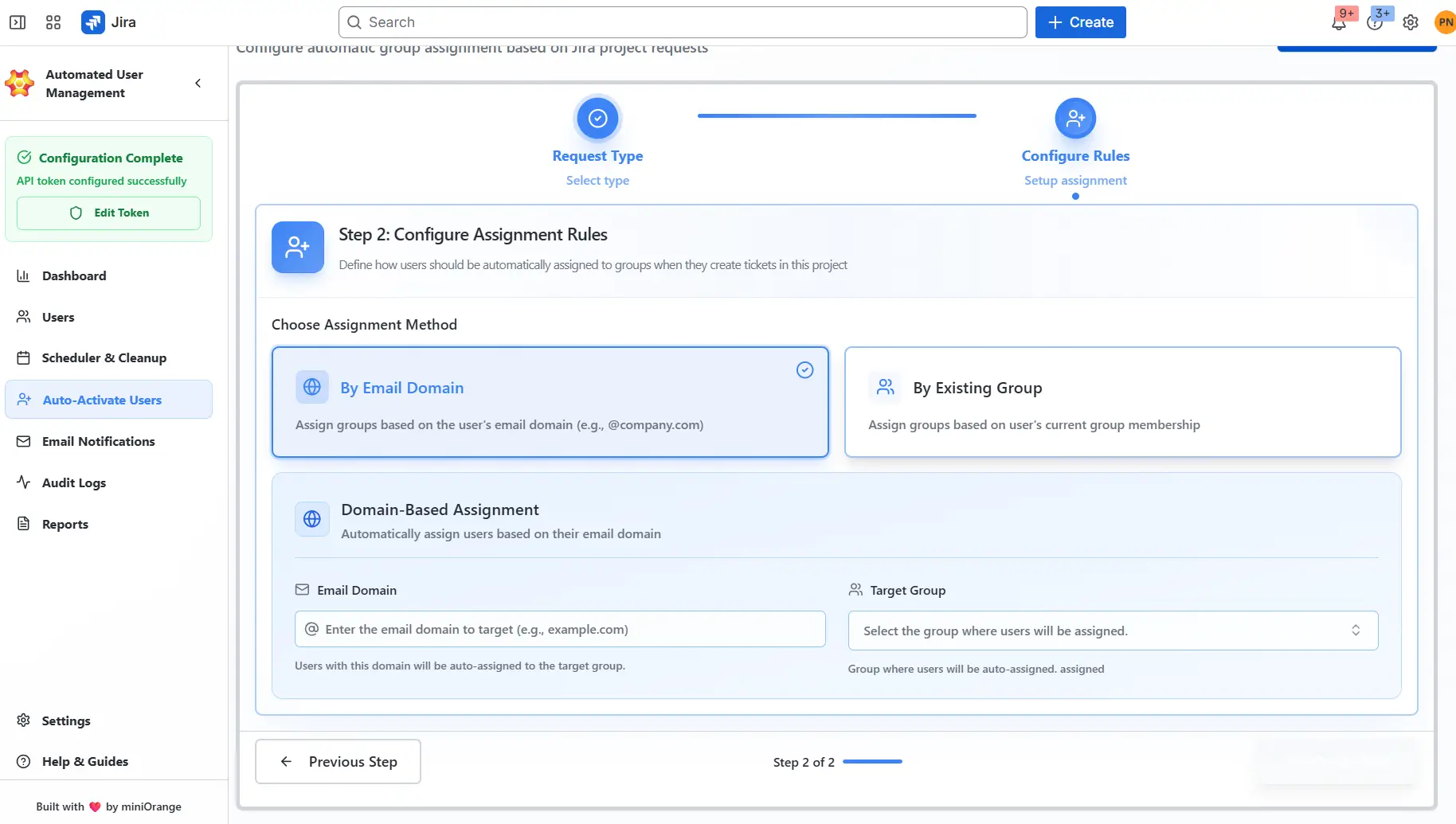Open Dashboard from the sidebar

pos(108,275)
